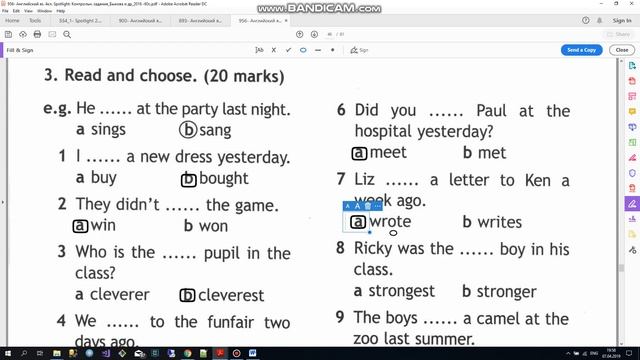Click the Send a Copy button
The image size is (640, 360).
[582, 50]
